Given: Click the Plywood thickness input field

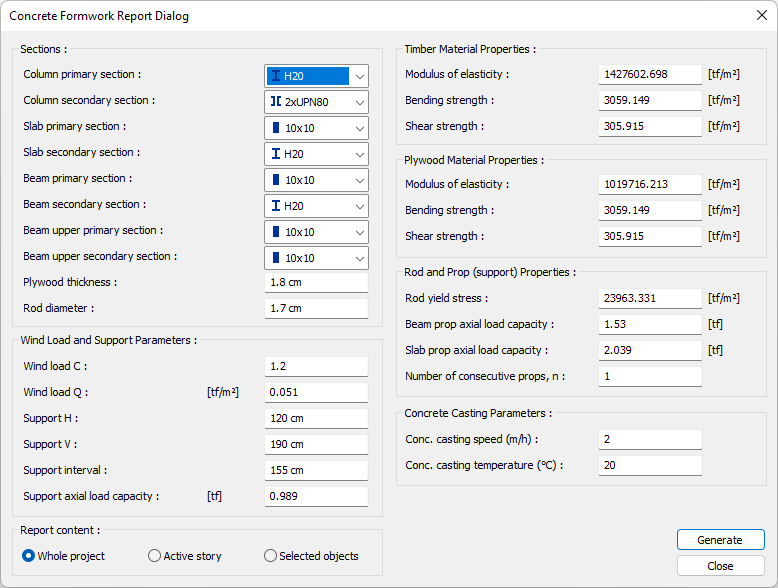Looking at the screenshot, I should click(x=316, y=283).
